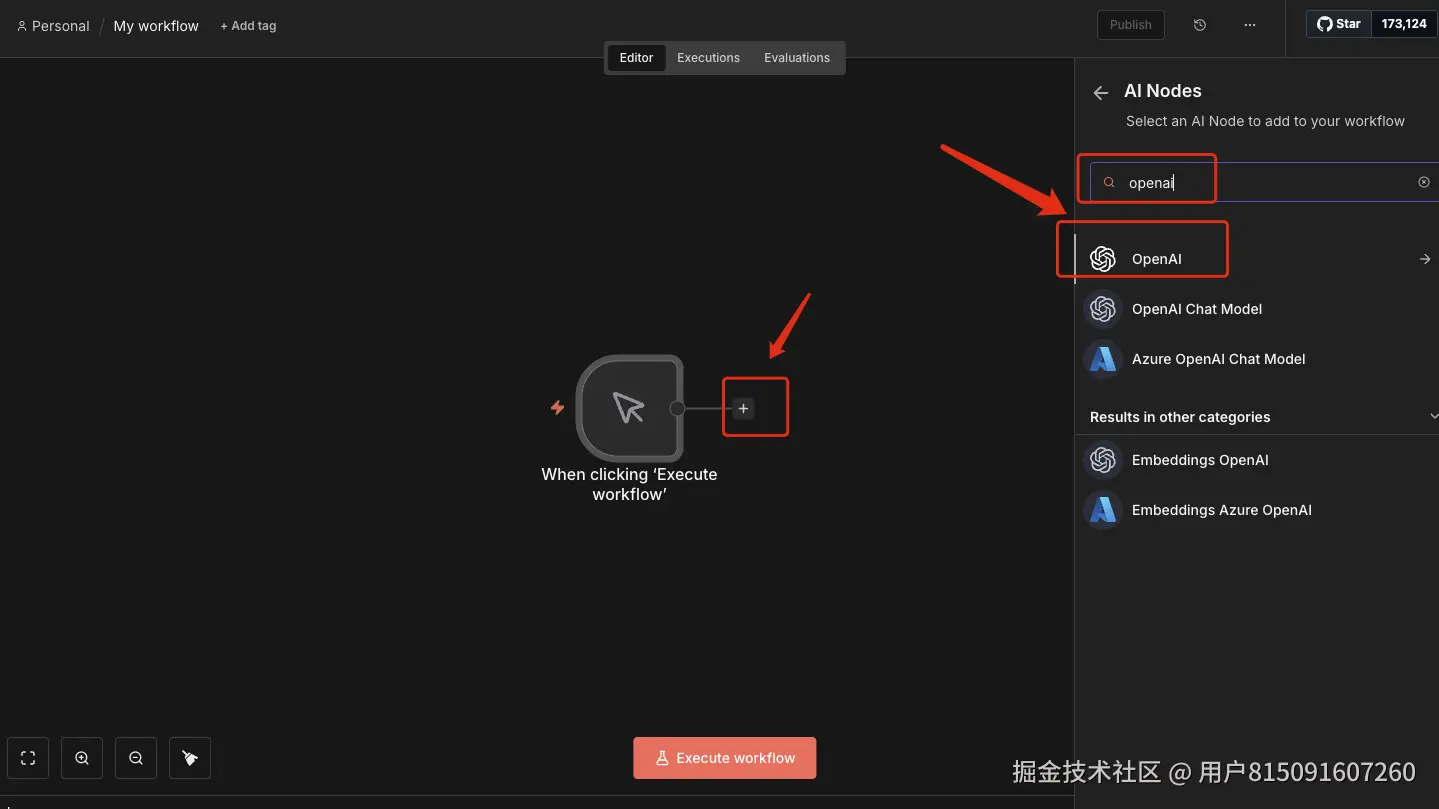Viewport: 1439px width, 809px height.
Task: Click the Execute workflow button
Action: [x=725, y=758]
